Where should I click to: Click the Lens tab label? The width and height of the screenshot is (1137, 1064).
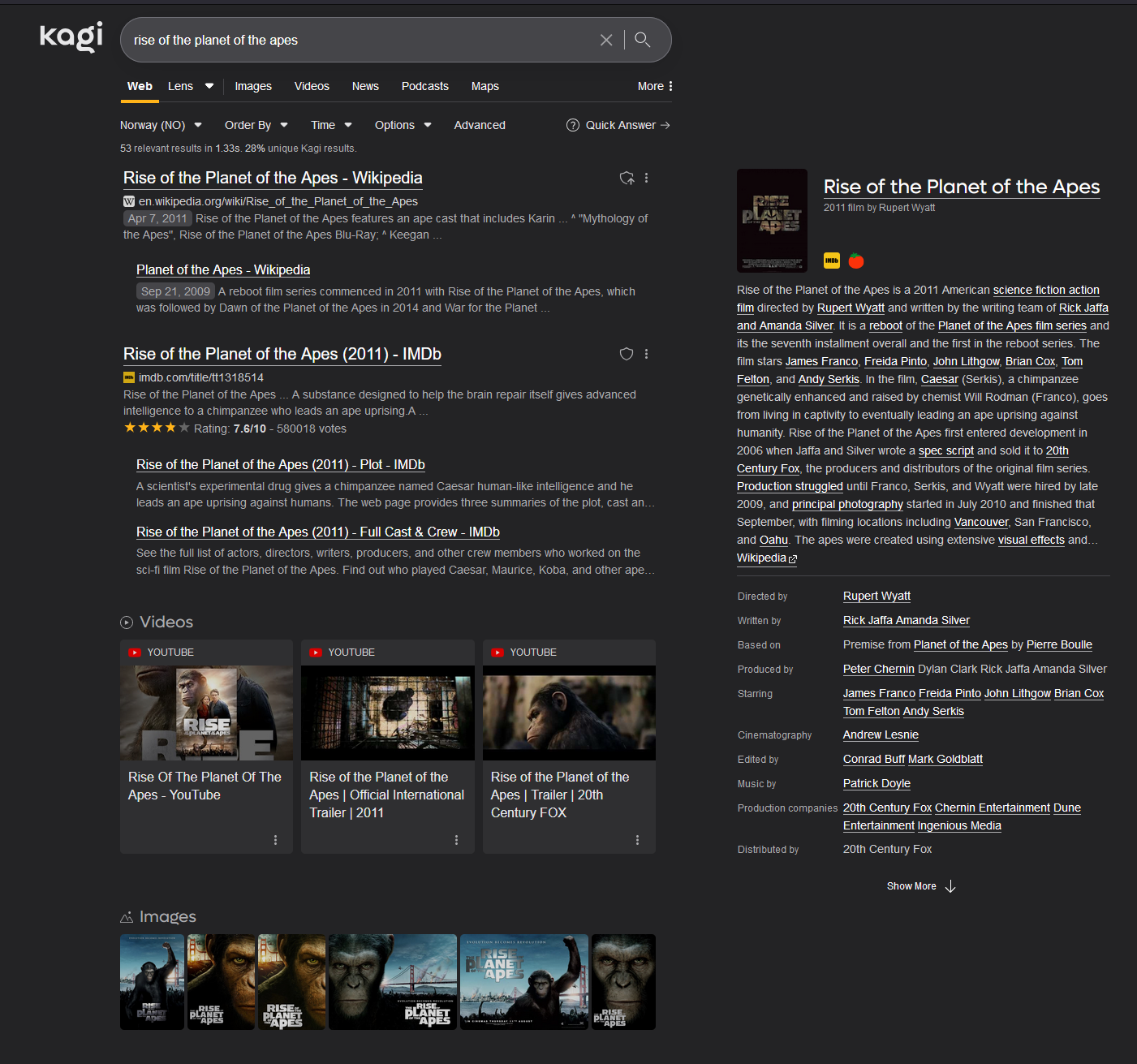(180, 86)
